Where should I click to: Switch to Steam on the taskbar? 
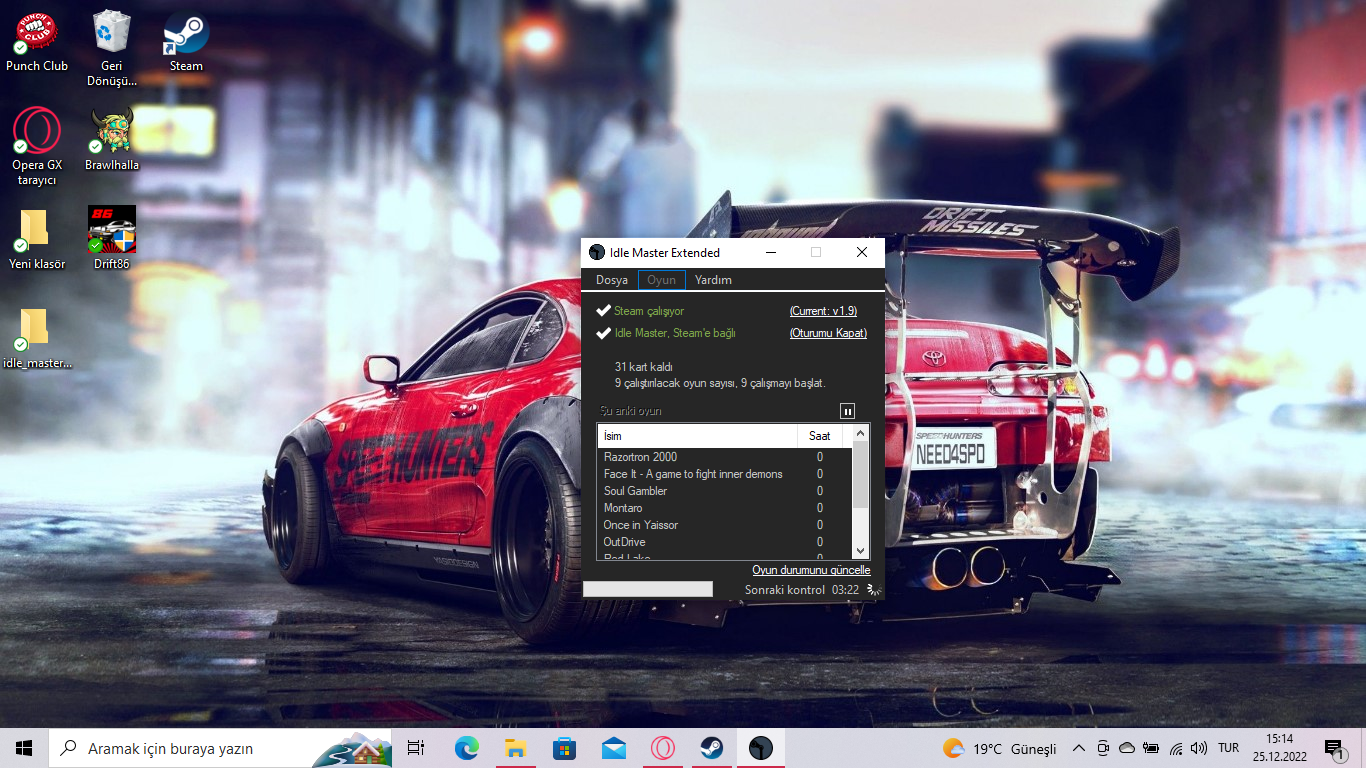click(x=712, y=748)
